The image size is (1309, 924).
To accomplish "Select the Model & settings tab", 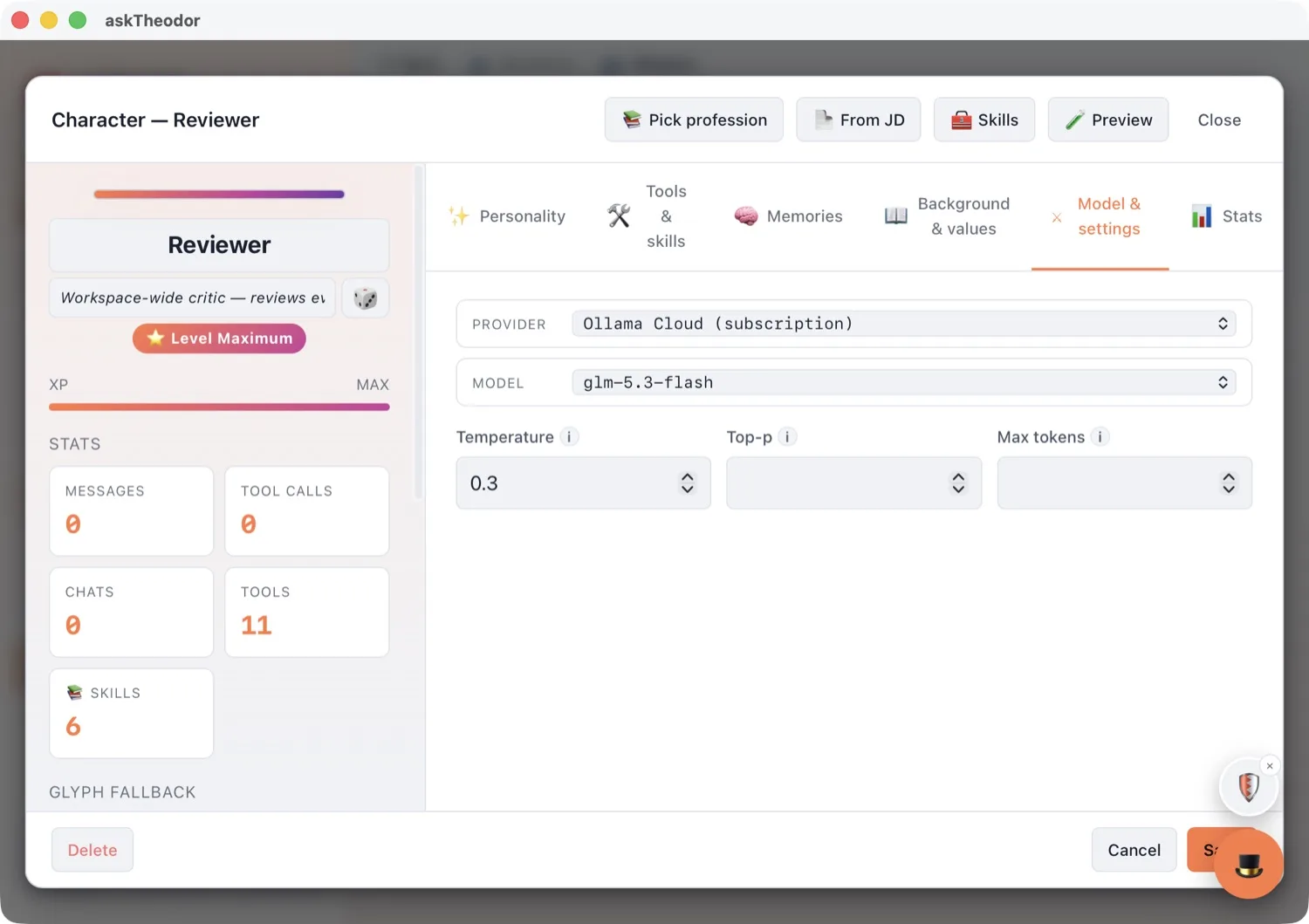I will pyautogui.click(x=1100, y=216).
